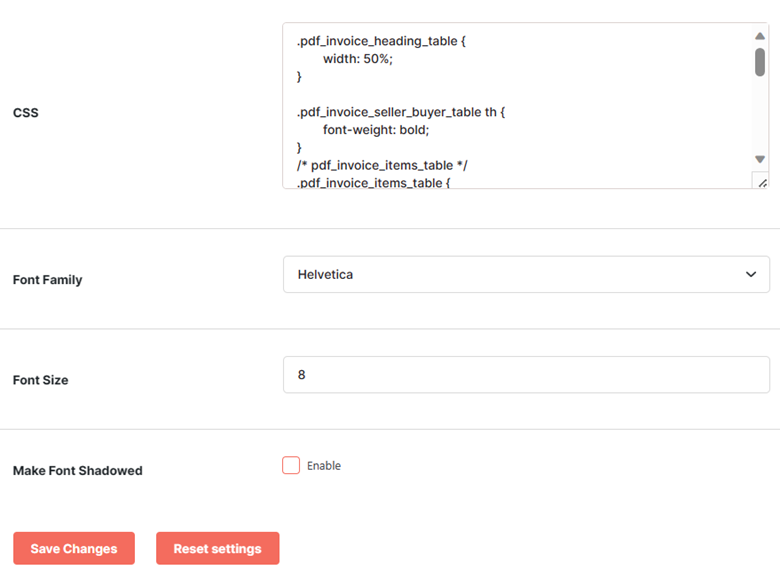Click the Font Family label
This screenshot has height=570, width=780.
pos(48,280)
